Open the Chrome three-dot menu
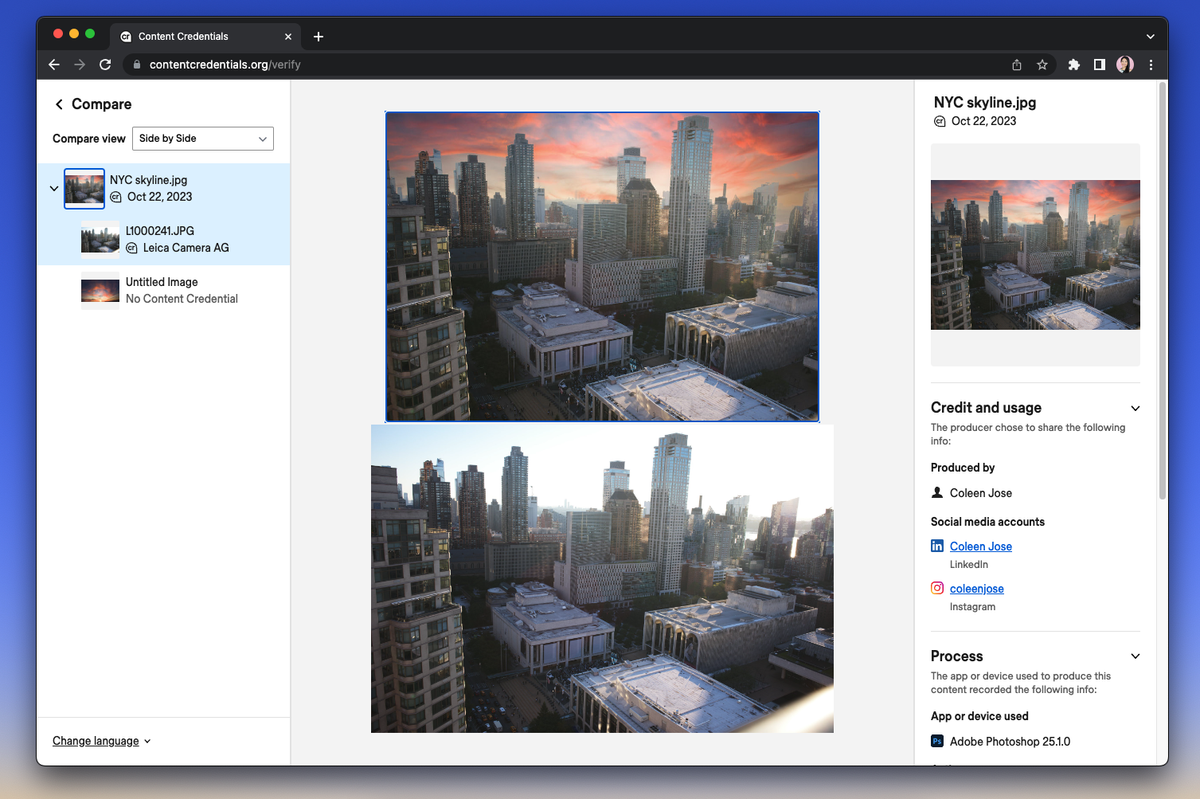The width and height of the screenshot is (1200, 799). click(1151, 65)
